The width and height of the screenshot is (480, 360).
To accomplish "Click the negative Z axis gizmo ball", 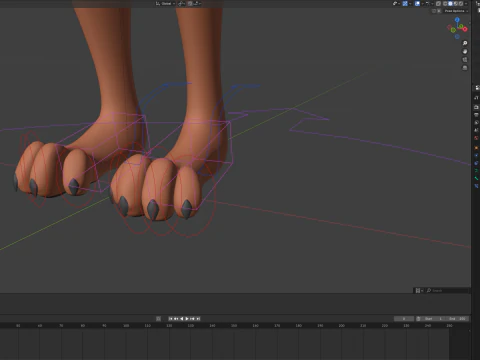I will coord(457,37).
